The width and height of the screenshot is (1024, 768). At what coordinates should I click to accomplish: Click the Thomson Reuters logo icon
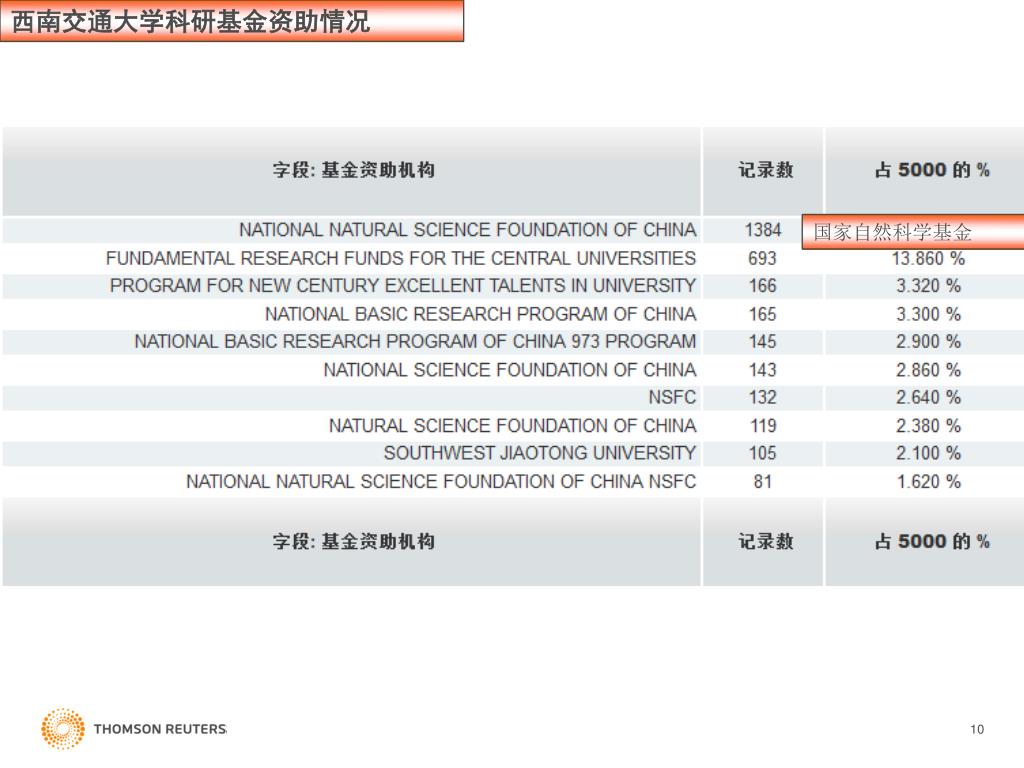[63, 728]
